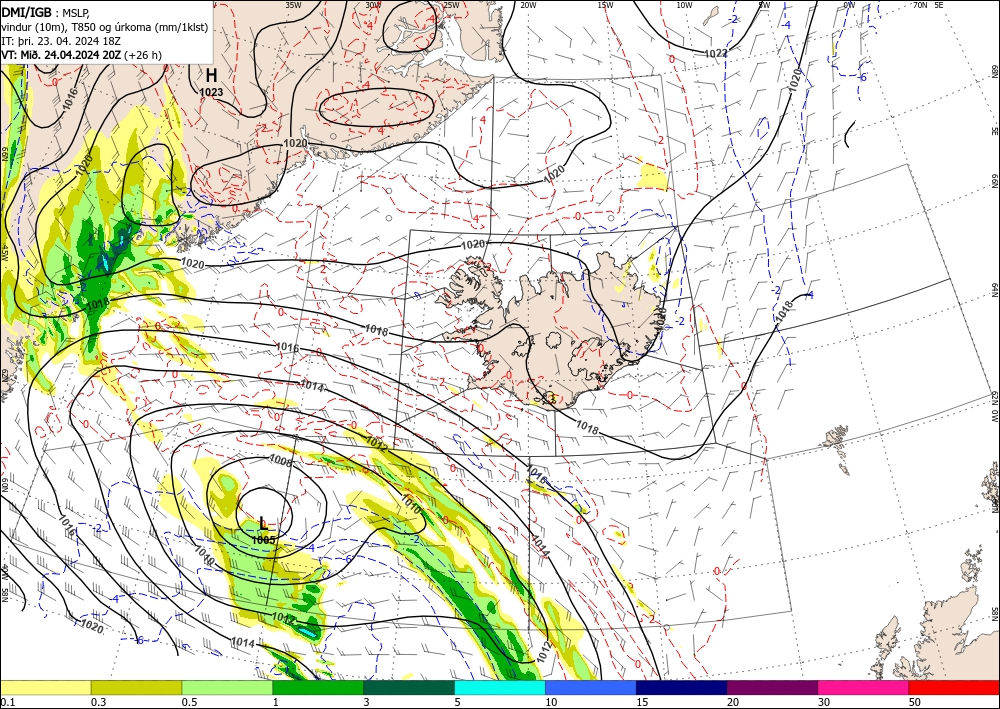Click the '35W' longitude label

click(293, 4)
